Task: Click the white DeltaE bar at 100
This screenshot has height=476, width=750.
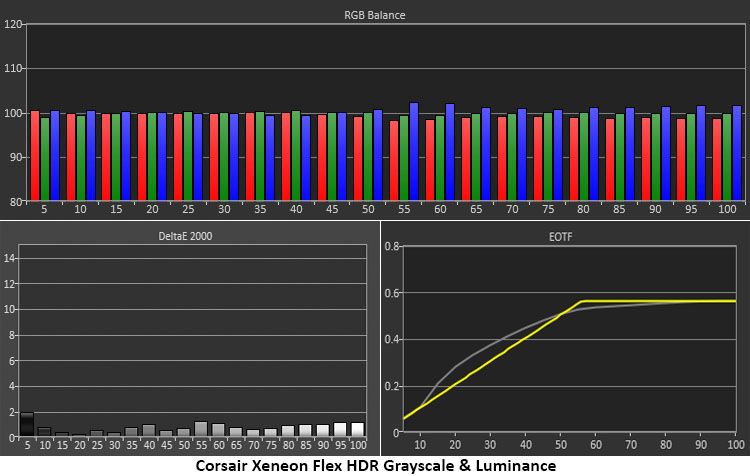Action: (358, 429)
